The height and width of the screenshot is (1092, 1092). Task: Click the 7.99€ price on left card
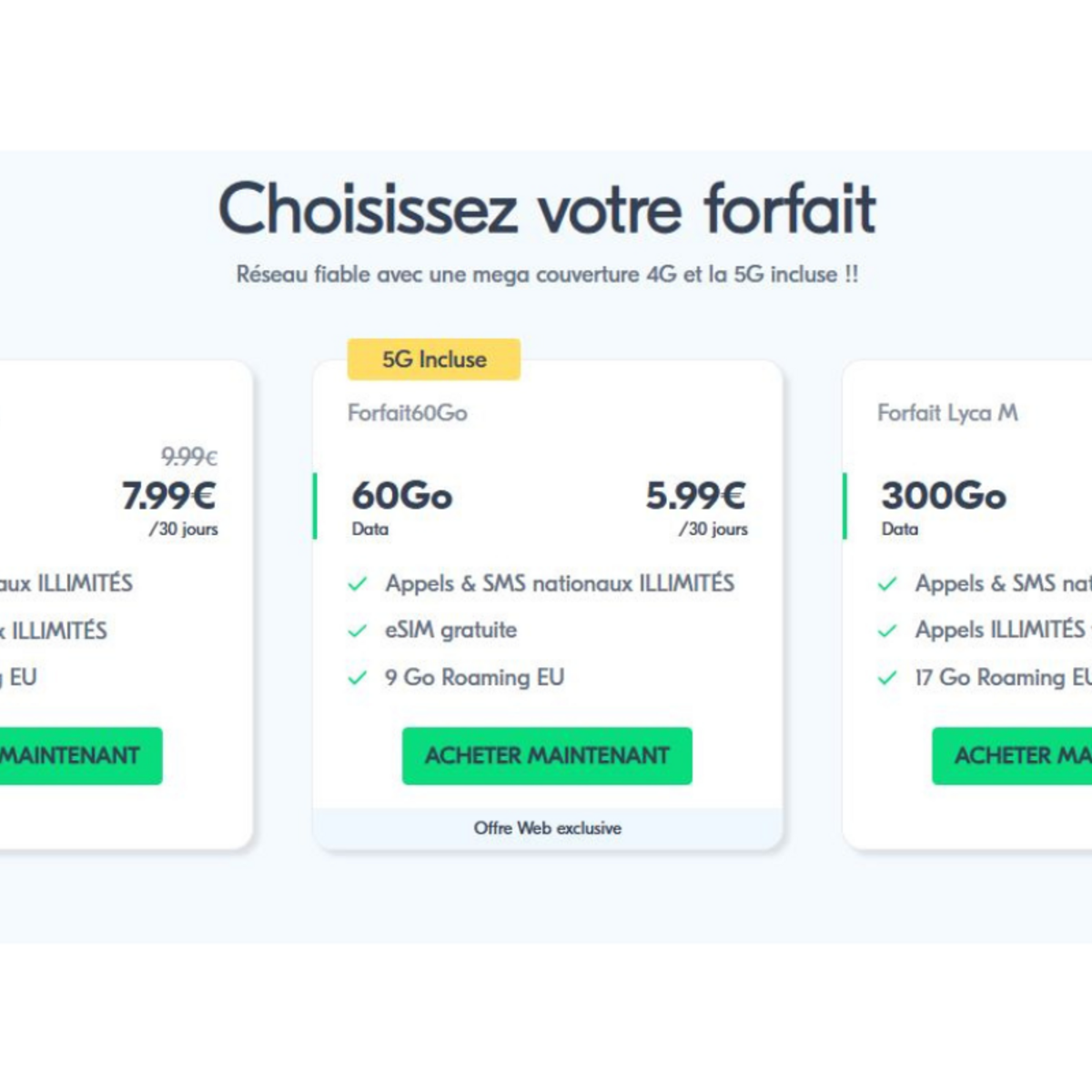169,496
